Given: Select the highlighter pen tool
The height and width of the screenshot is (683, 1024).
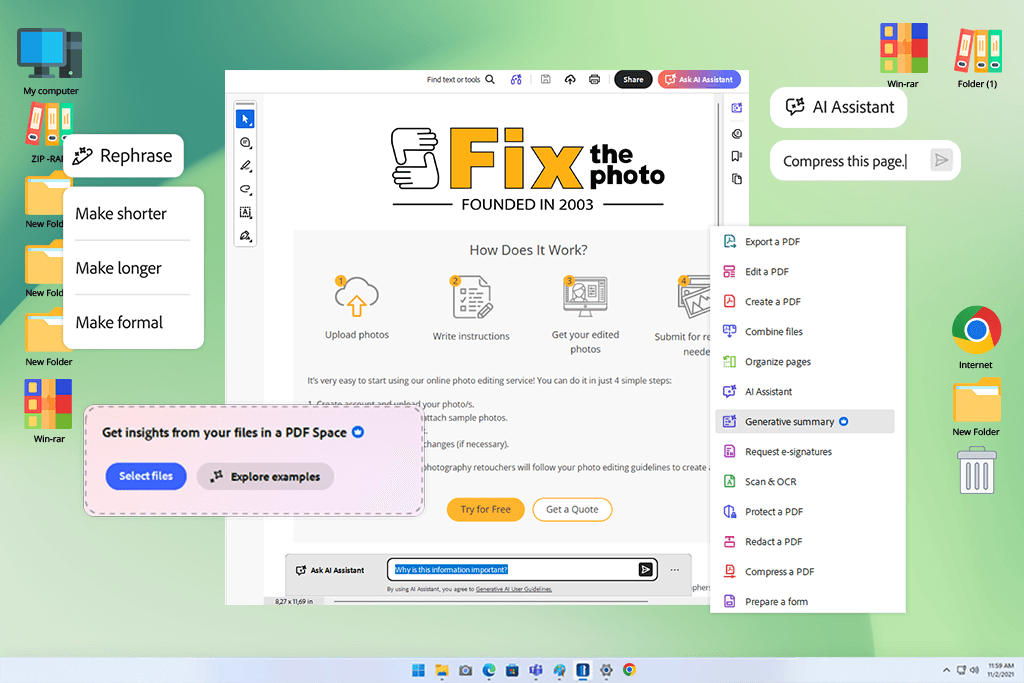Looking at the screenshot, I should tap(246, 166).
